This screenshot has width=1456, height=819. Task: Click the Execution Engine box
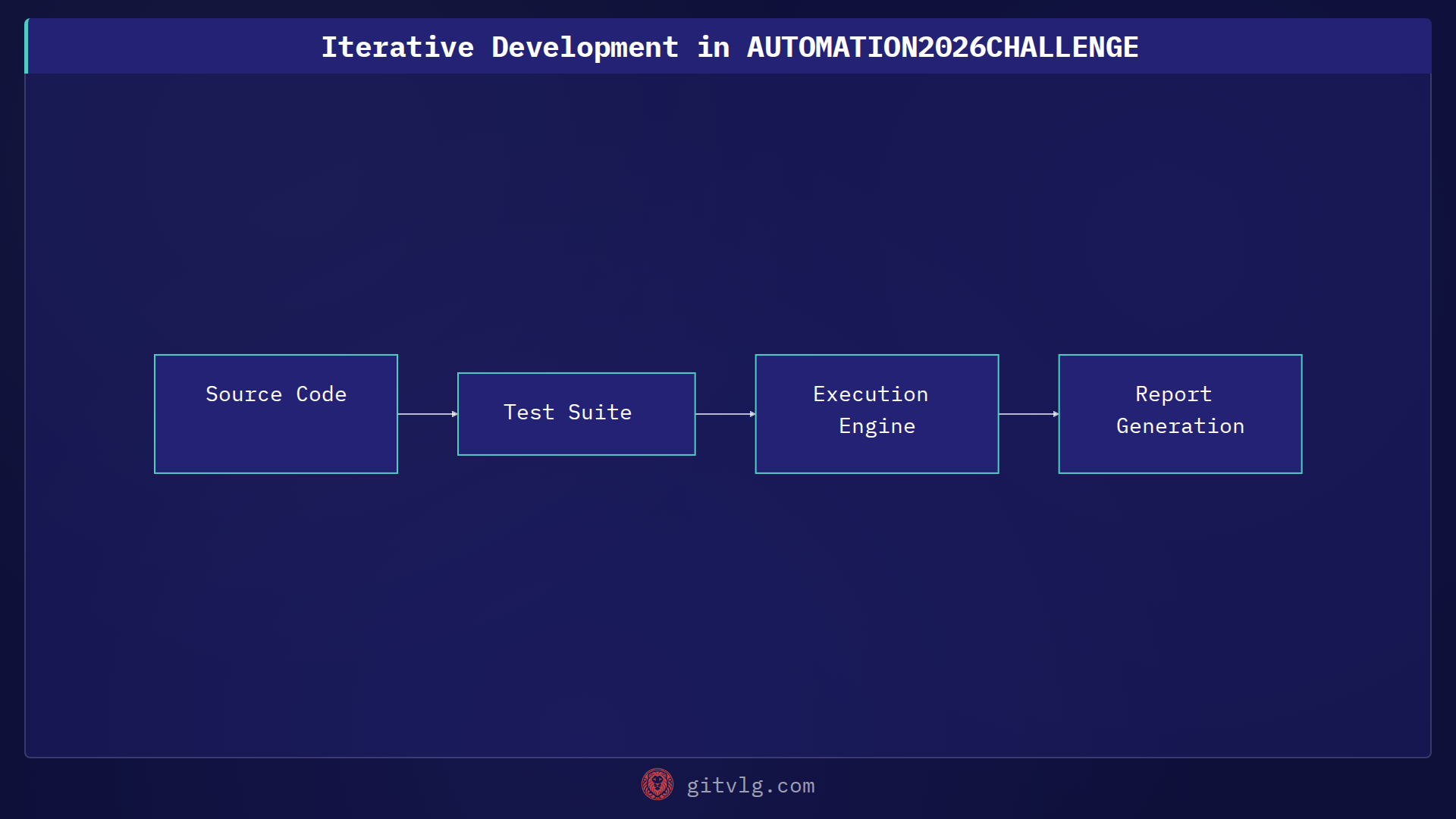pos(877,414)
